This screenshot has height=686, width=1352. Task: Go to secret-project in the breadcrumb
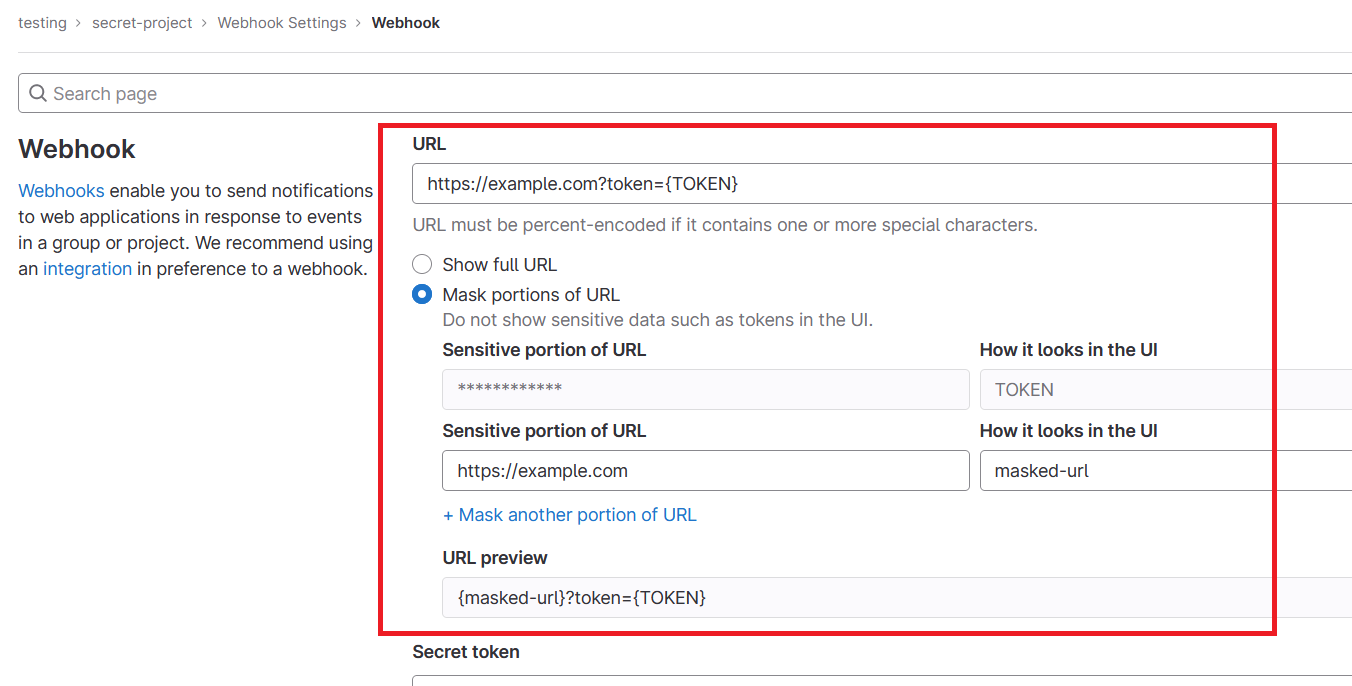tap(142, 23)
